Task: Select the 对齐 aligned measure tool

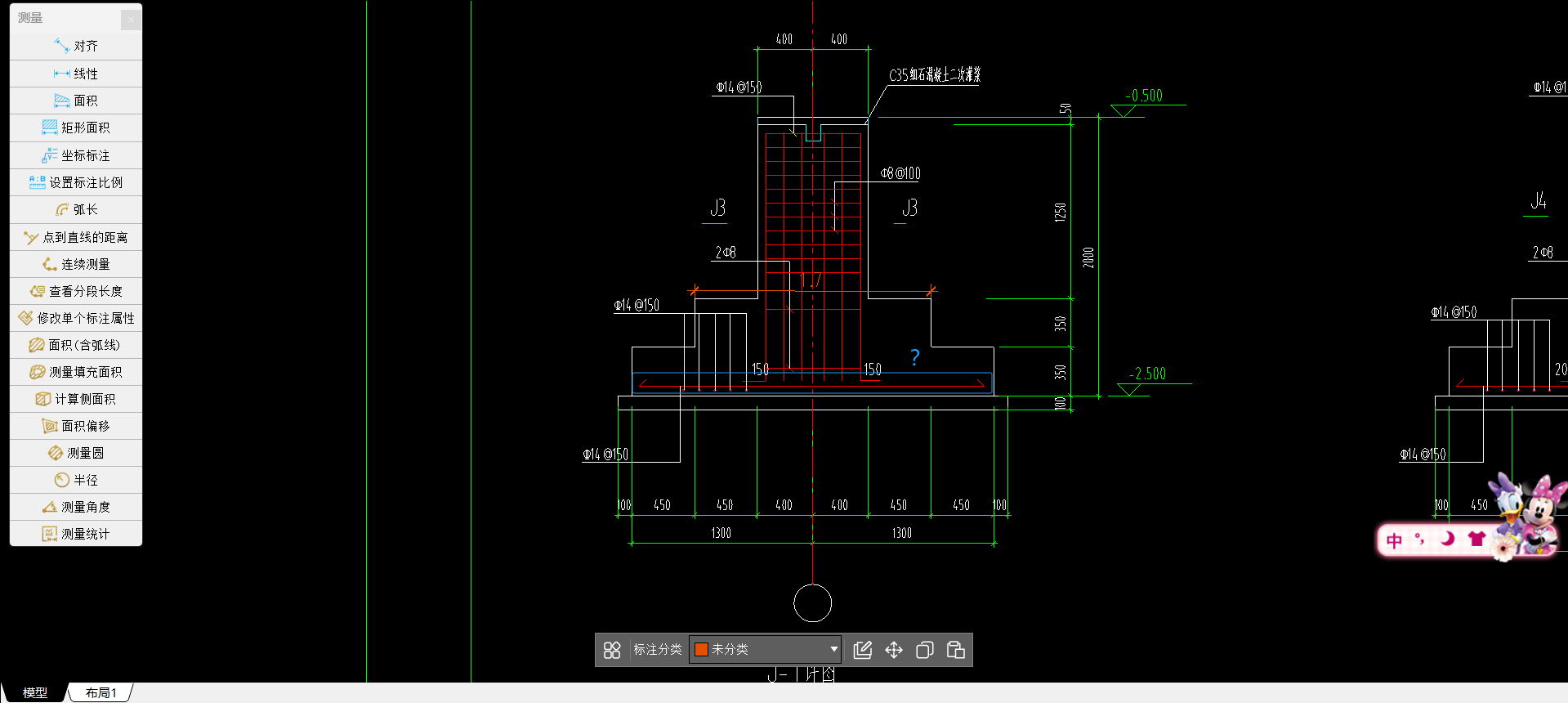Action: click(x=76, y=46)
